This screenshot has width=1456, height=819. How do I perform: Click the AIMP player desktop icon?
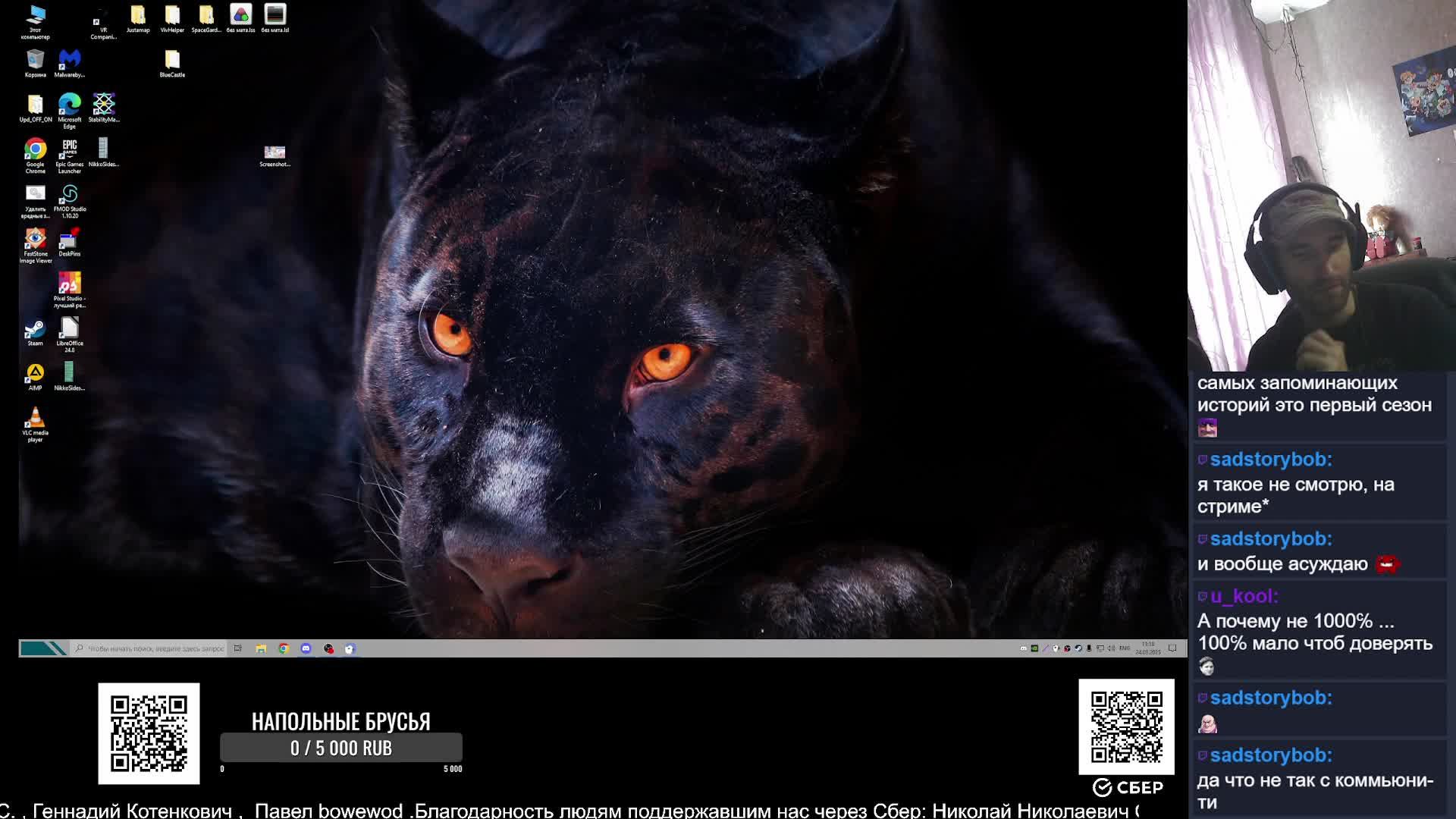pos(35,374)
